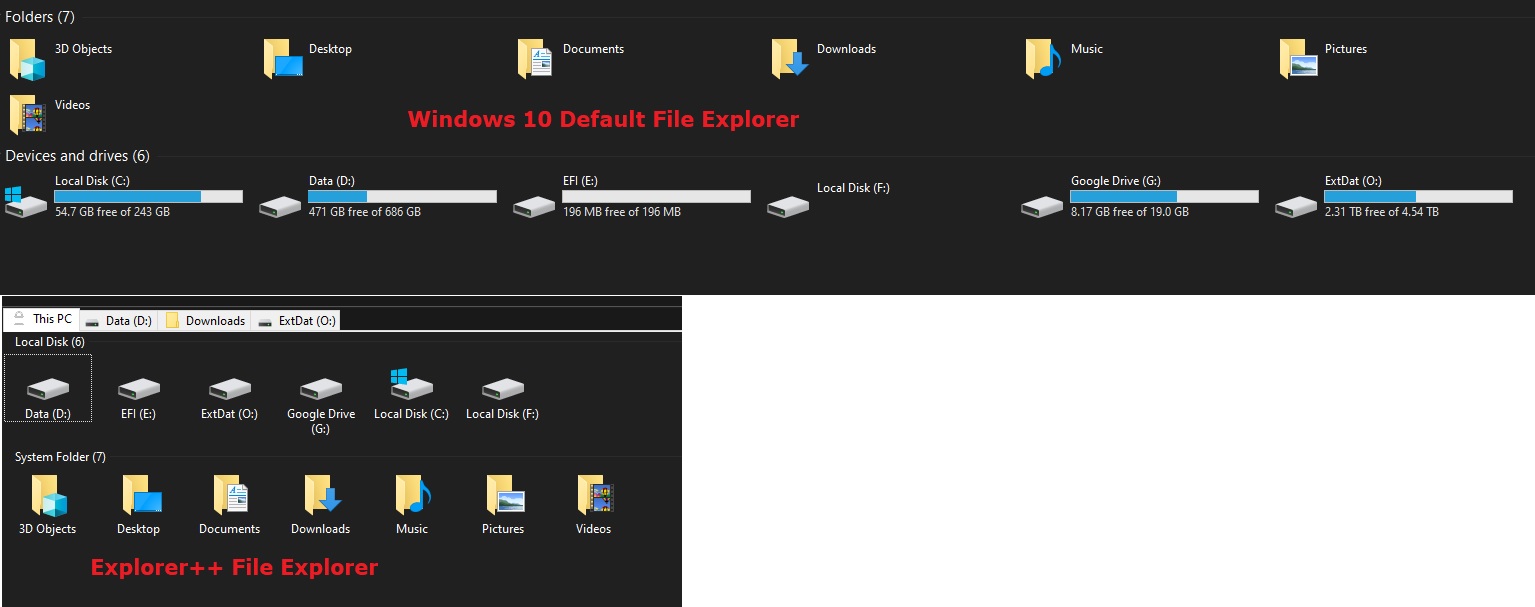Select Data (D:) drive icon in Windows Explorer
The image size is (1535, 607).
280,206
